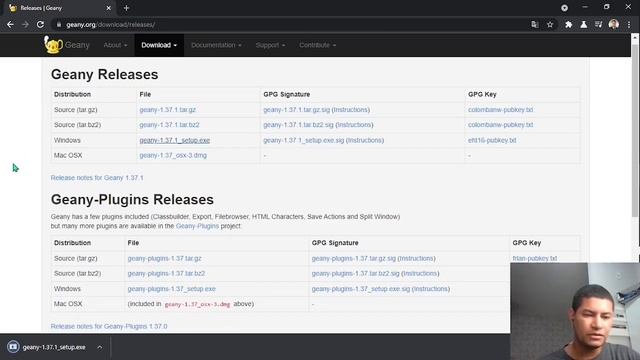
Task: Click the webcam video overlay
Action: pyautogui.click(x=575, y=311)
